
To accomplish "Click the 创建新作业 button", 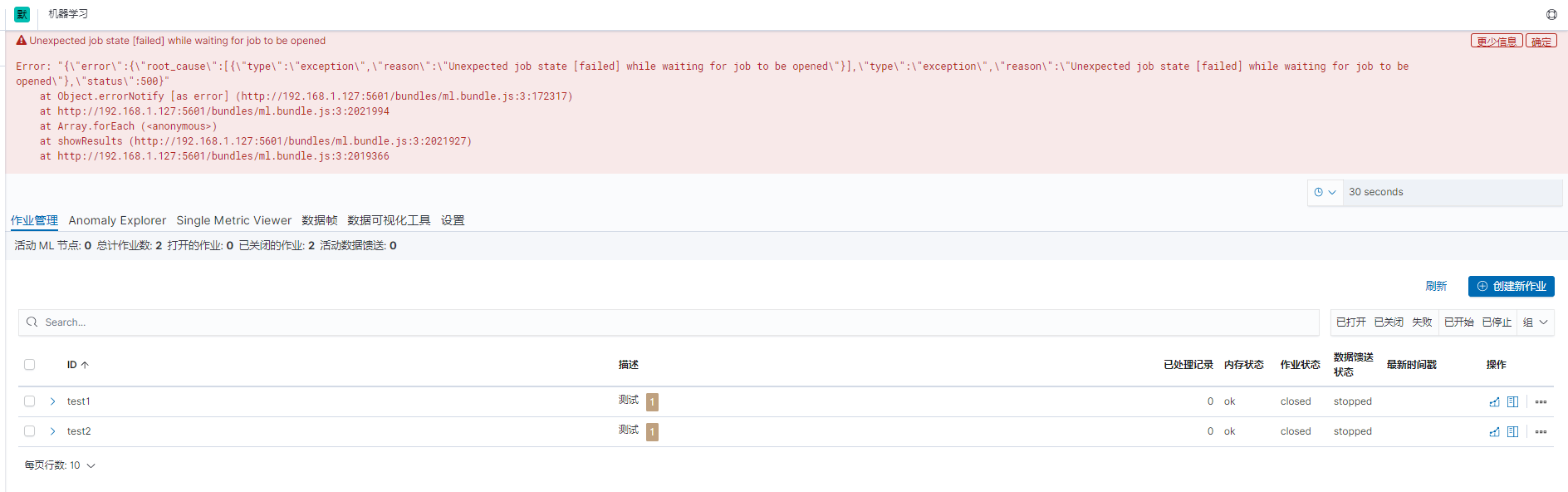I will tap(1511, 286).
